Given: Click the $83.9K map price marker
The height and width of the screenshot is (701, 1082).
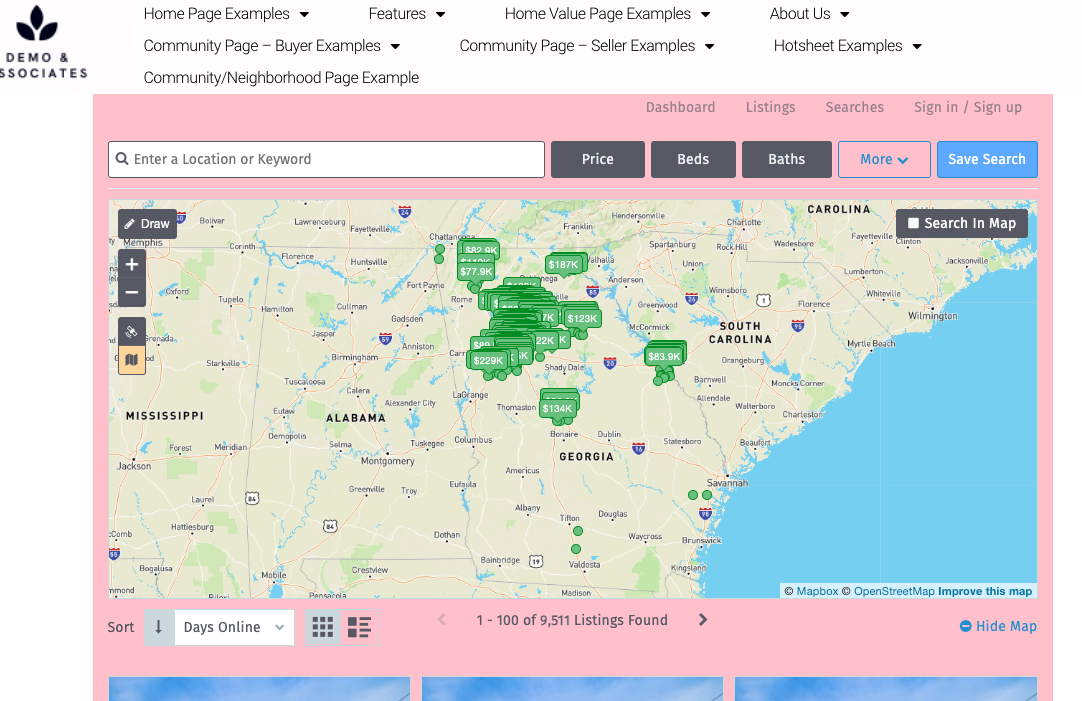Looking at the screenshot, I should tap(664, 357).
